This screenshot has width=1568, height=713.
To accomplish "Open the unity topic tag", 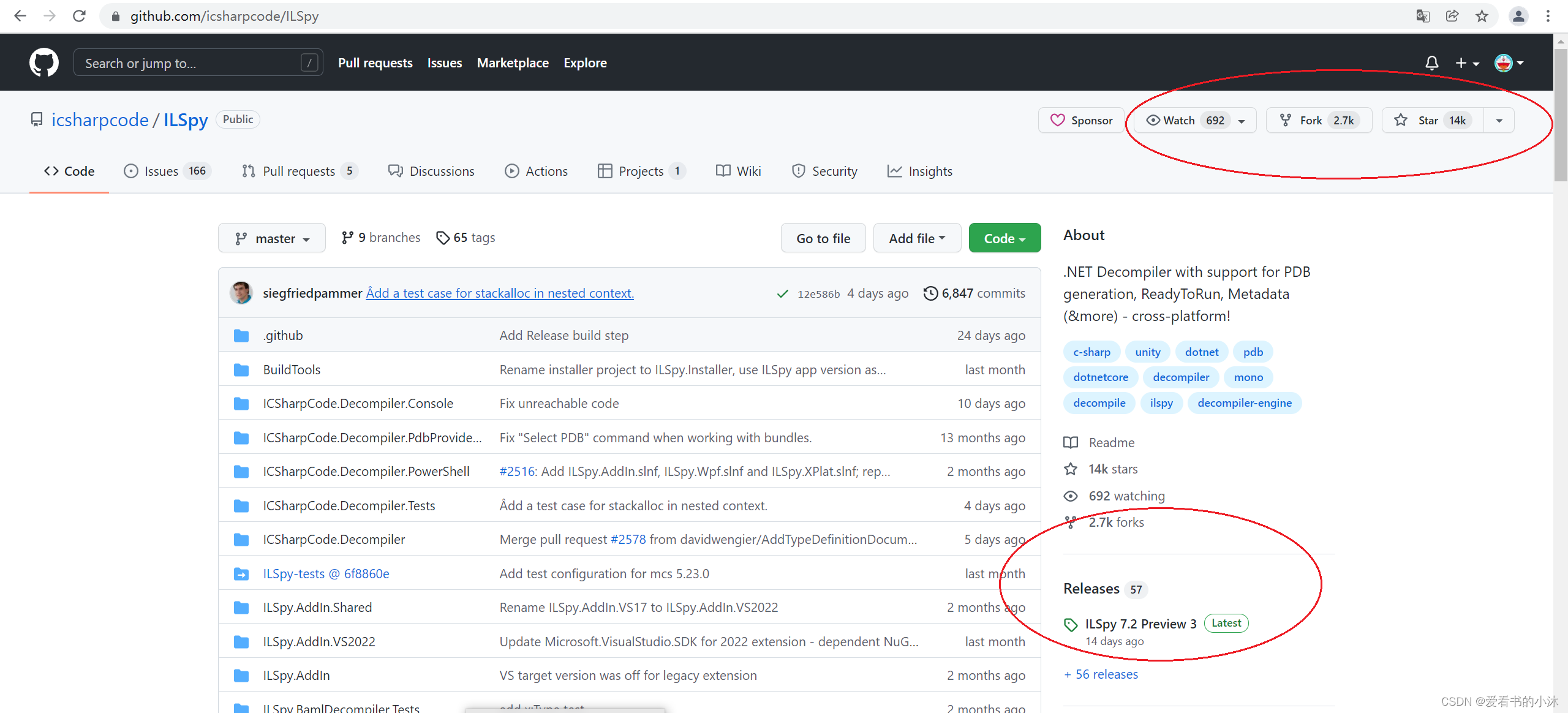I will 1147,352.
